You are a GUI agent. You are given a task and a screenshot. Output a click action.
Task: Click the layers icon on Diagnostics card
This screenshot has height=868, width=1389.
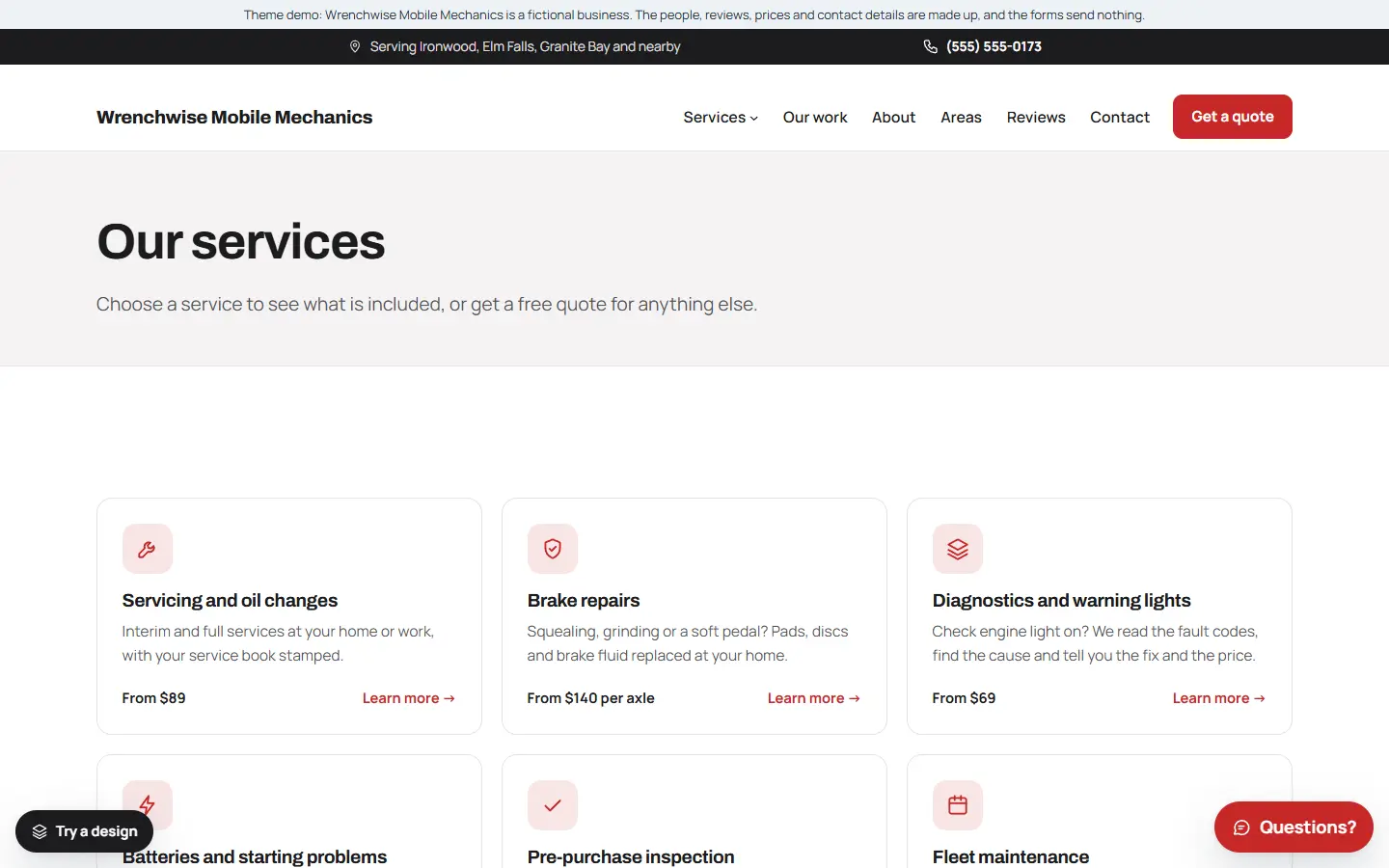click(x=958, y=549)
